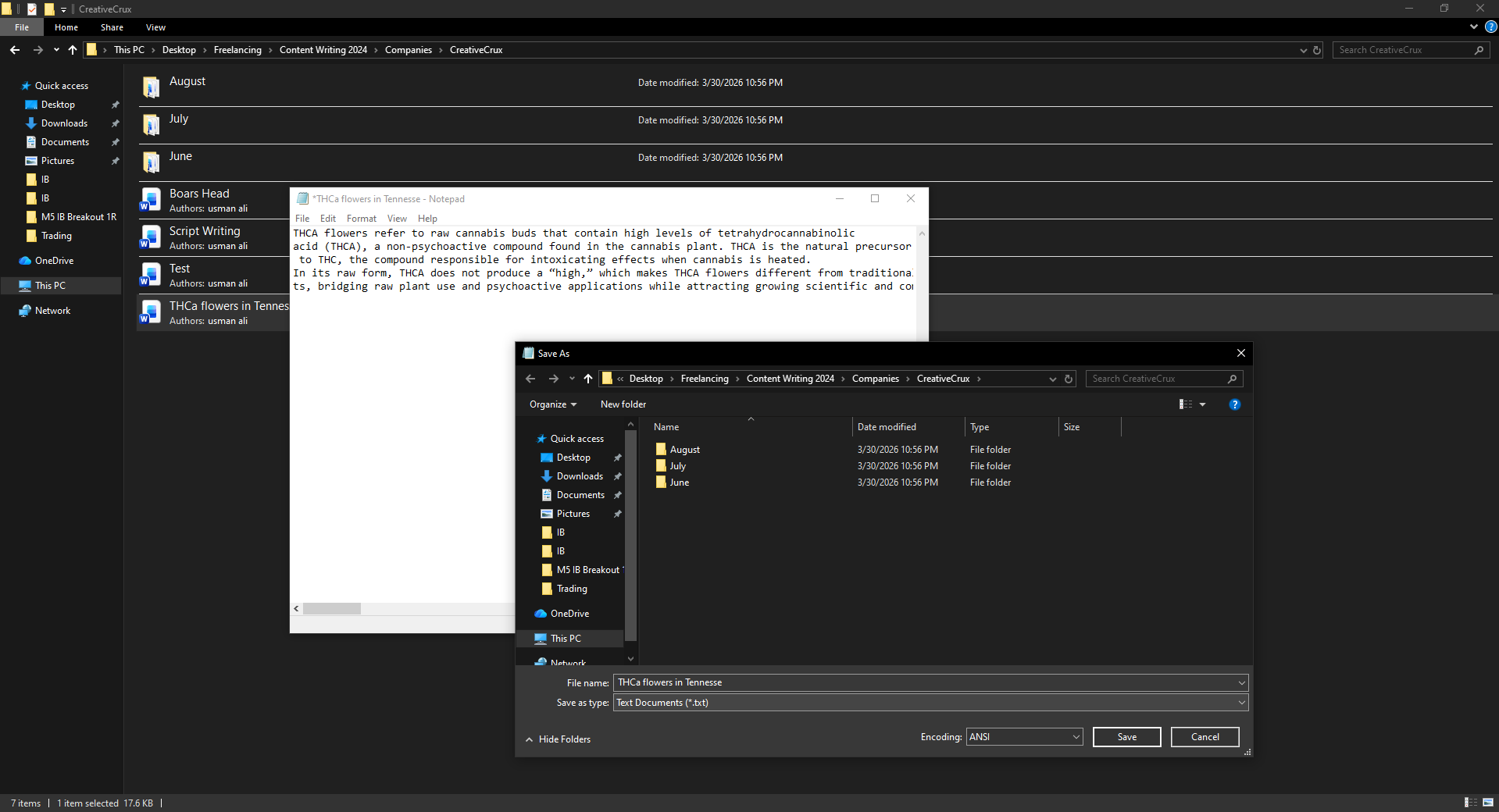Open Notepad Edit menu
This screenshot has width=1499, height=812.
pyautogui.click(x=328, y=219)
